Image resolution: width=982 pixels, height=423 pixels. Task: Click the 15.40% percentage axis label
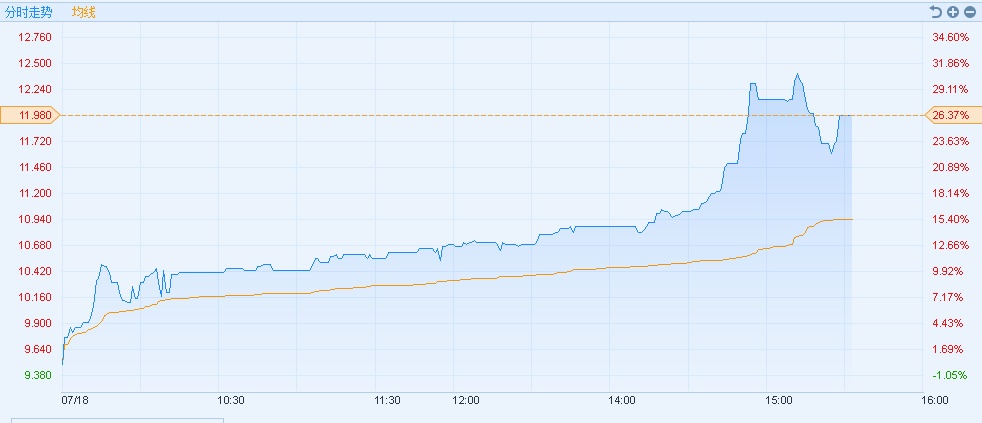(950, 219)
